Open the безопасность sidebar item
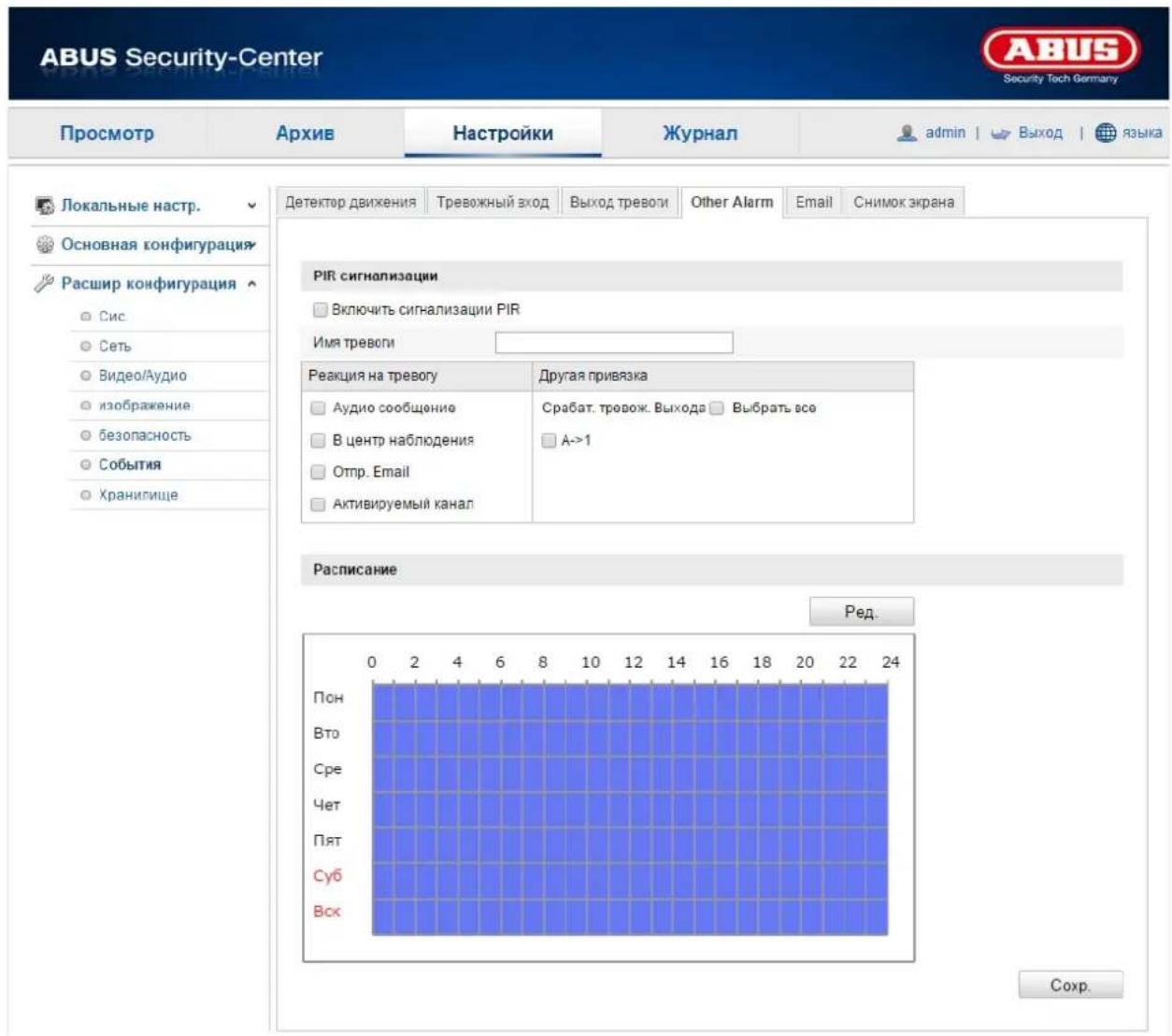The width and height of the screenshot is (1172, 1036). (145, 435)
